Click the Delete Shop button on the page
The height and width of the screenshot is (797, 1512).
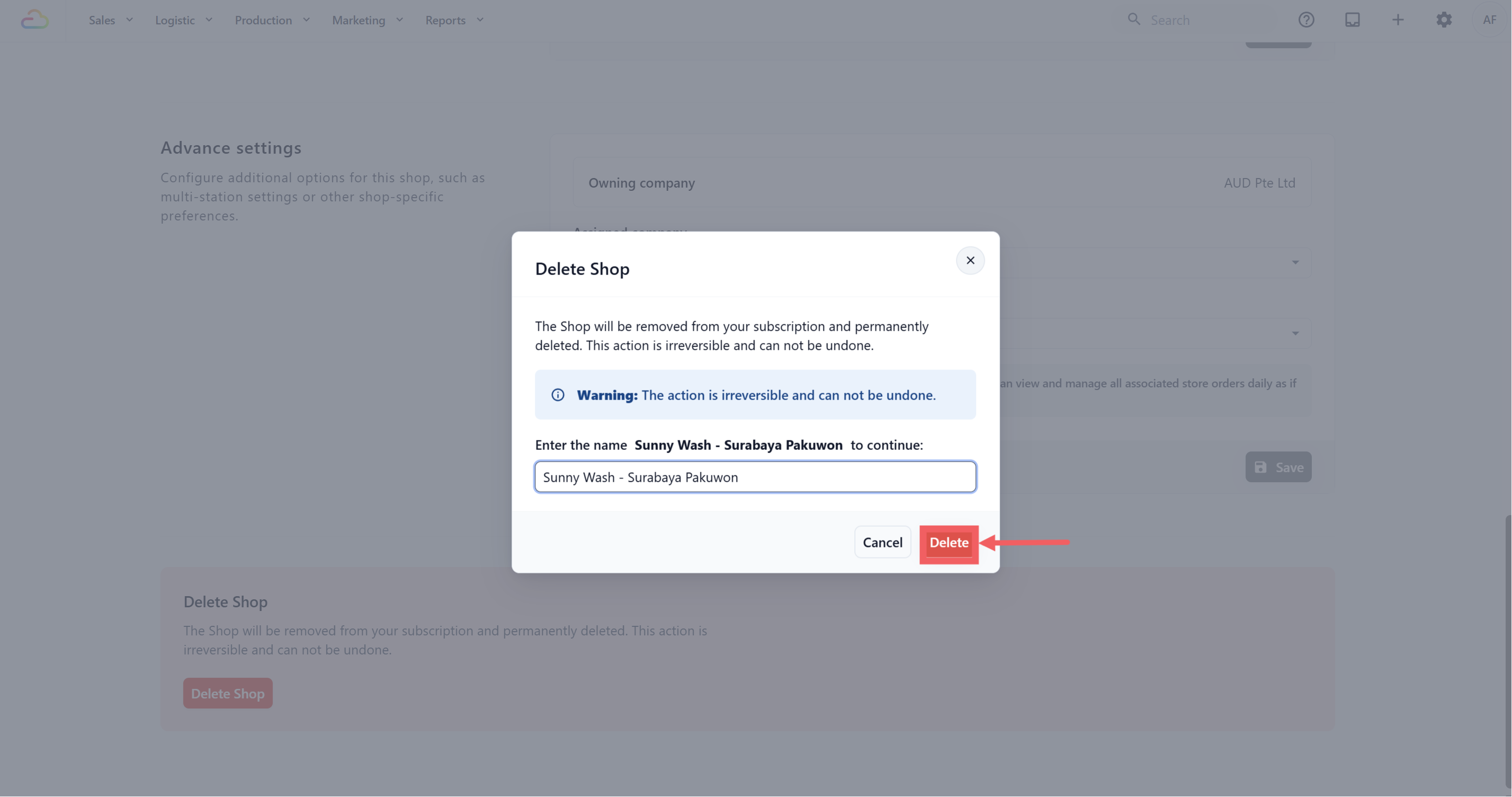tap(228, 693)
